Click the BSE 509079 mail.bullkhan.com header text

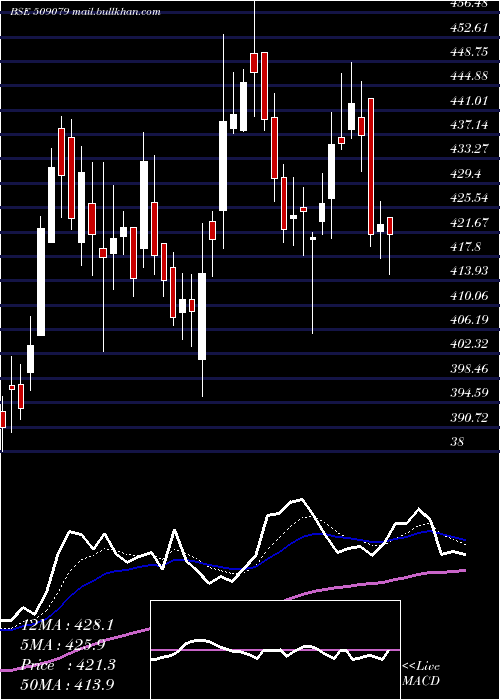[x=85, y=12]
